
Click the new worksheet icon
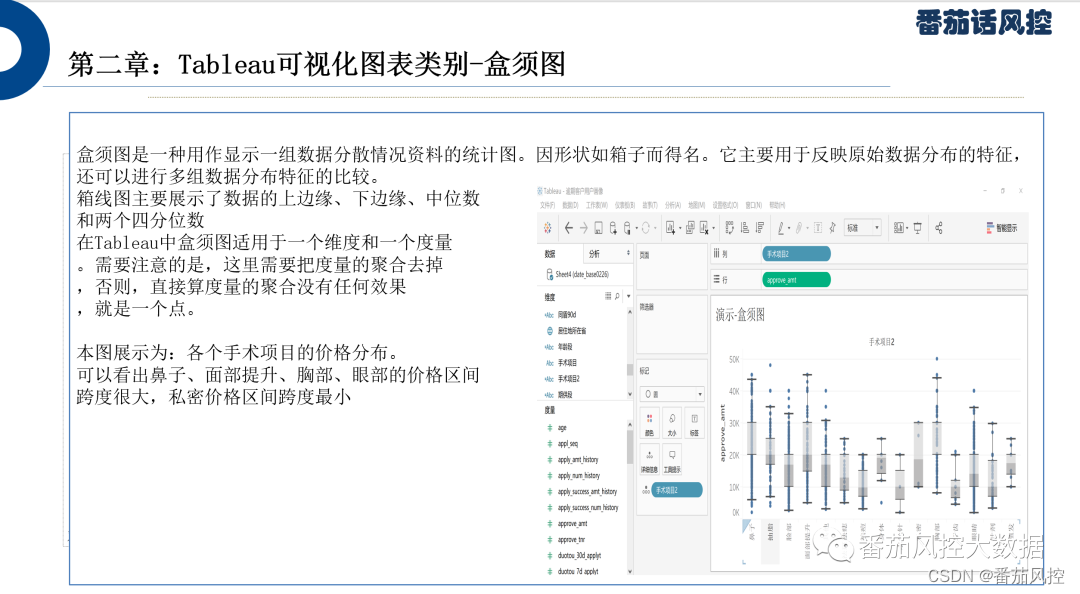[670, 227]
